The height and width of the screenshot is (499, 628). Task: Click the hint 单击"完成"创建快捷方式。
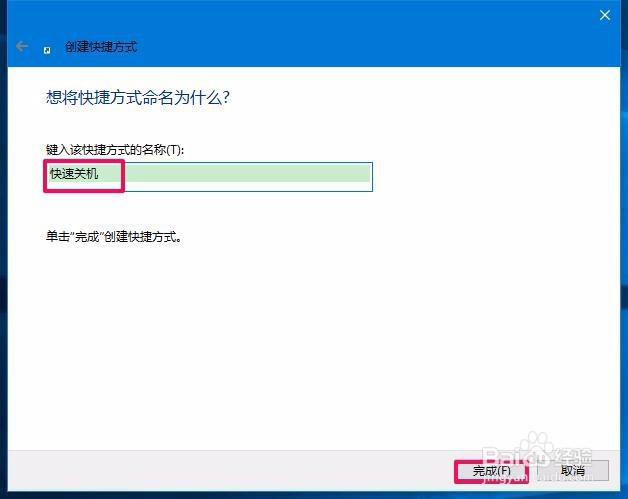point(114,237)
